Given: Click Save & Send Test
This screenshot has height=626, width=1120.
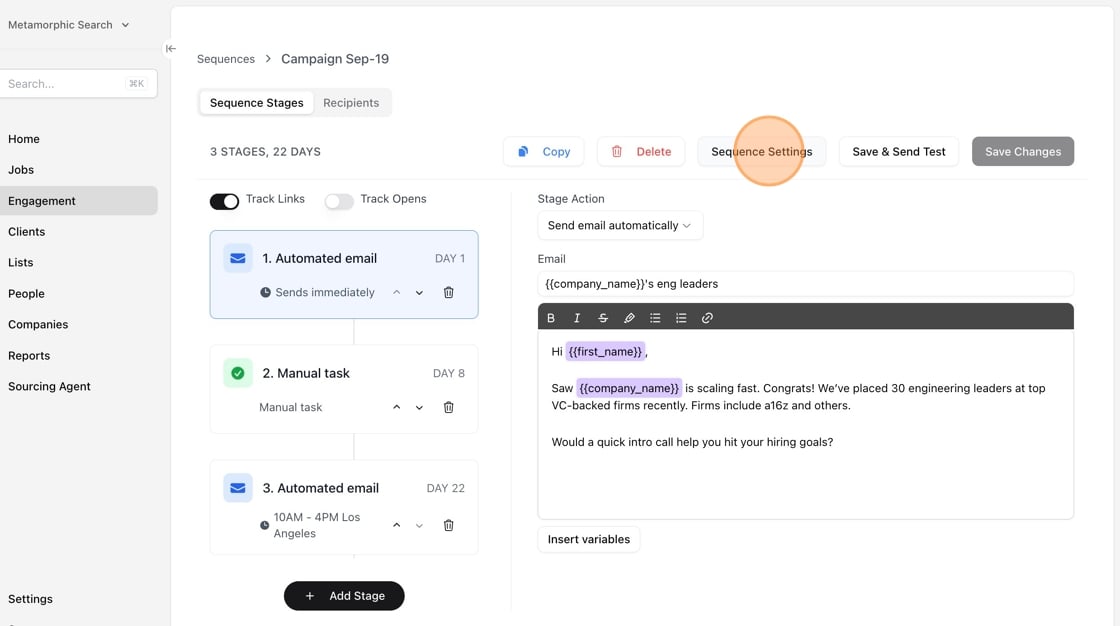Looking at the screenshot, I should [x=899, y=151].
